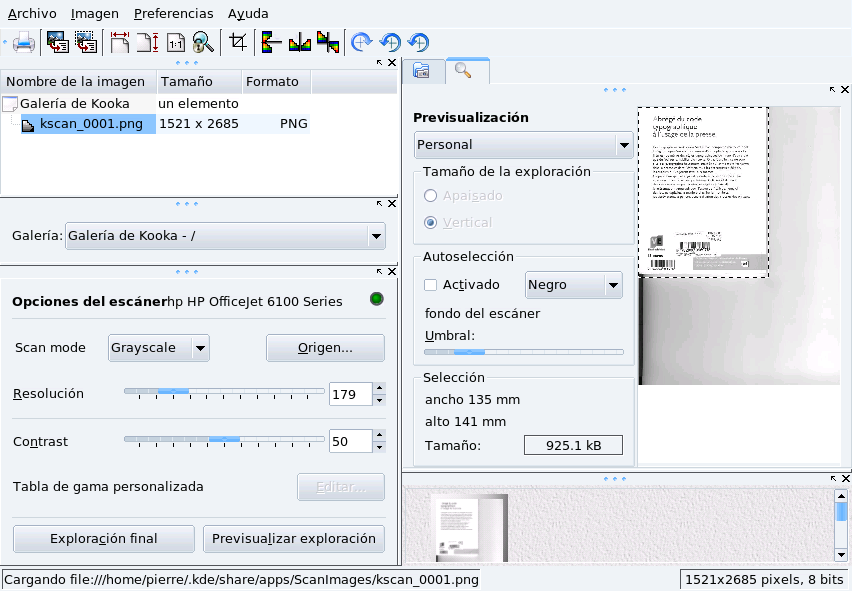Screen dimensions: 852x591
Task: Enable the Activado autoselection checkbox
Action: [431, 285]
